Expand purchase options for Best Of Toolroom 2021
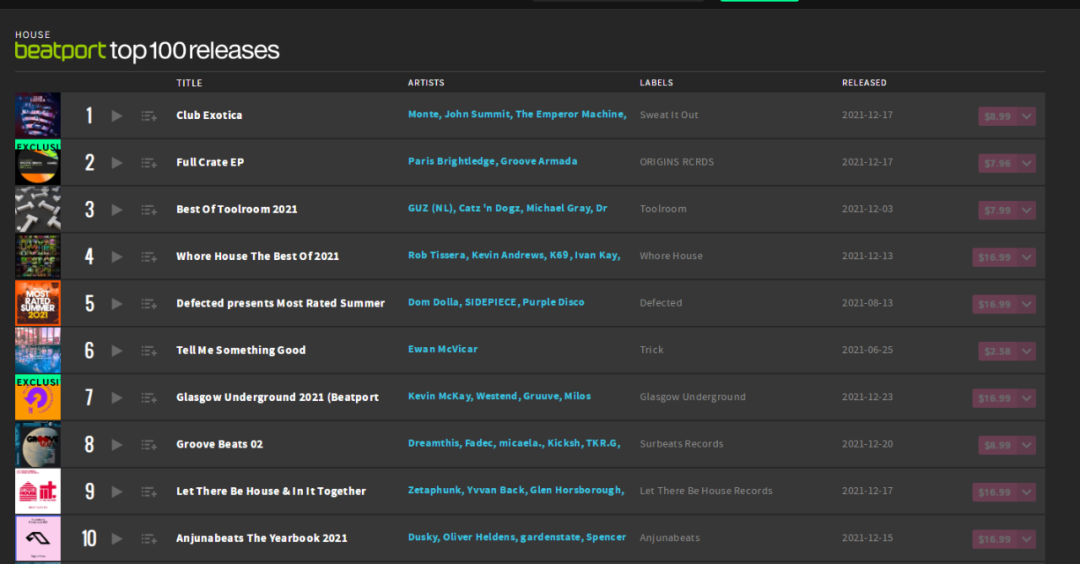The image size is (1080, 564). click(x=1027, y=210)
